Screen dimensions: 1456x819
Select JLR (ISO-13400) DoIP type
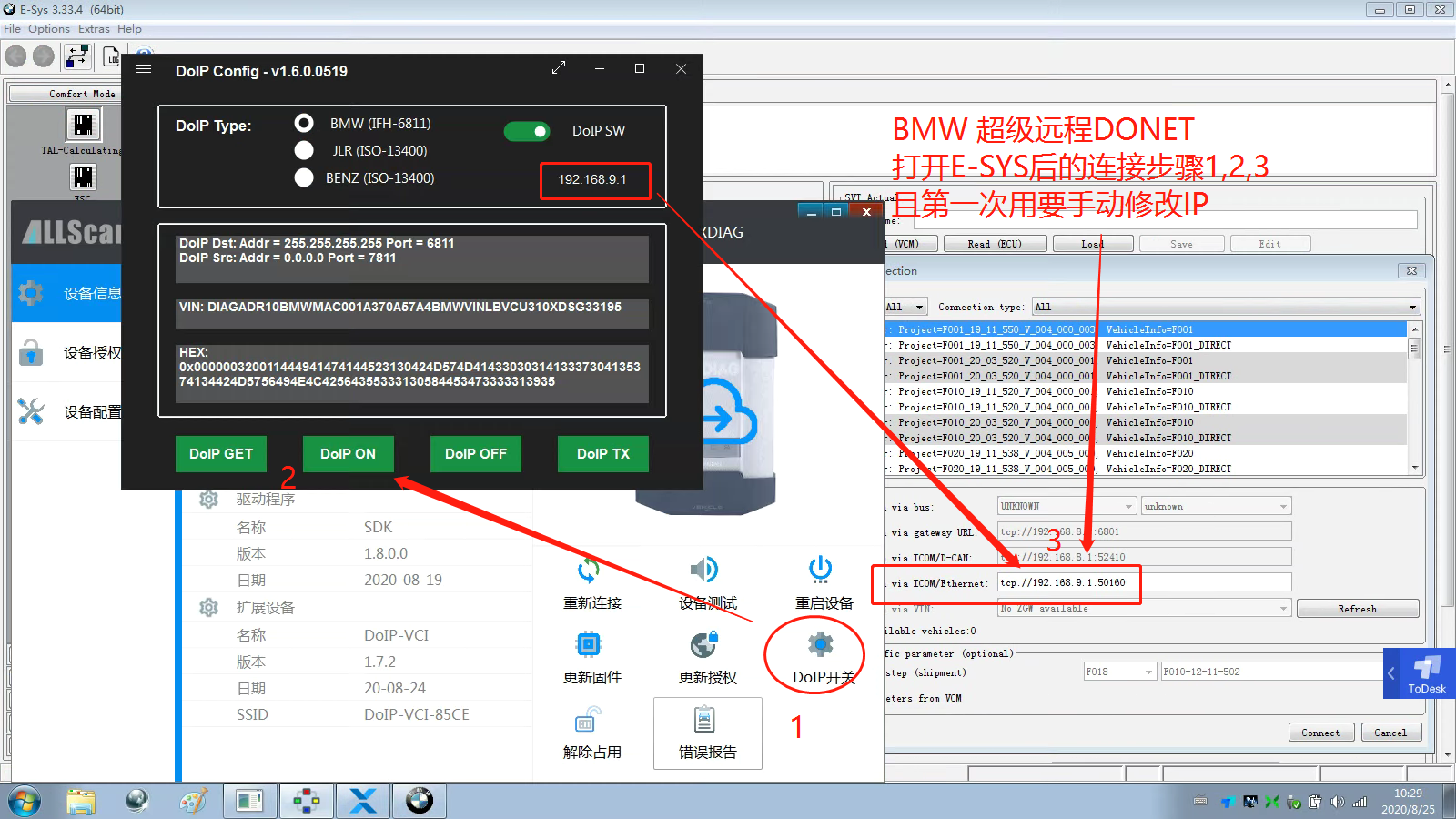pos(304,150)
